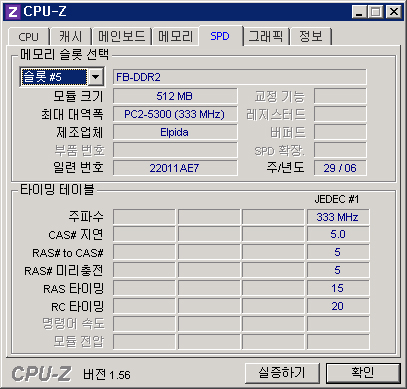Click the RAS# to CAS# value 5
Viewport: 407px width, 389px height.
(338, 252)
